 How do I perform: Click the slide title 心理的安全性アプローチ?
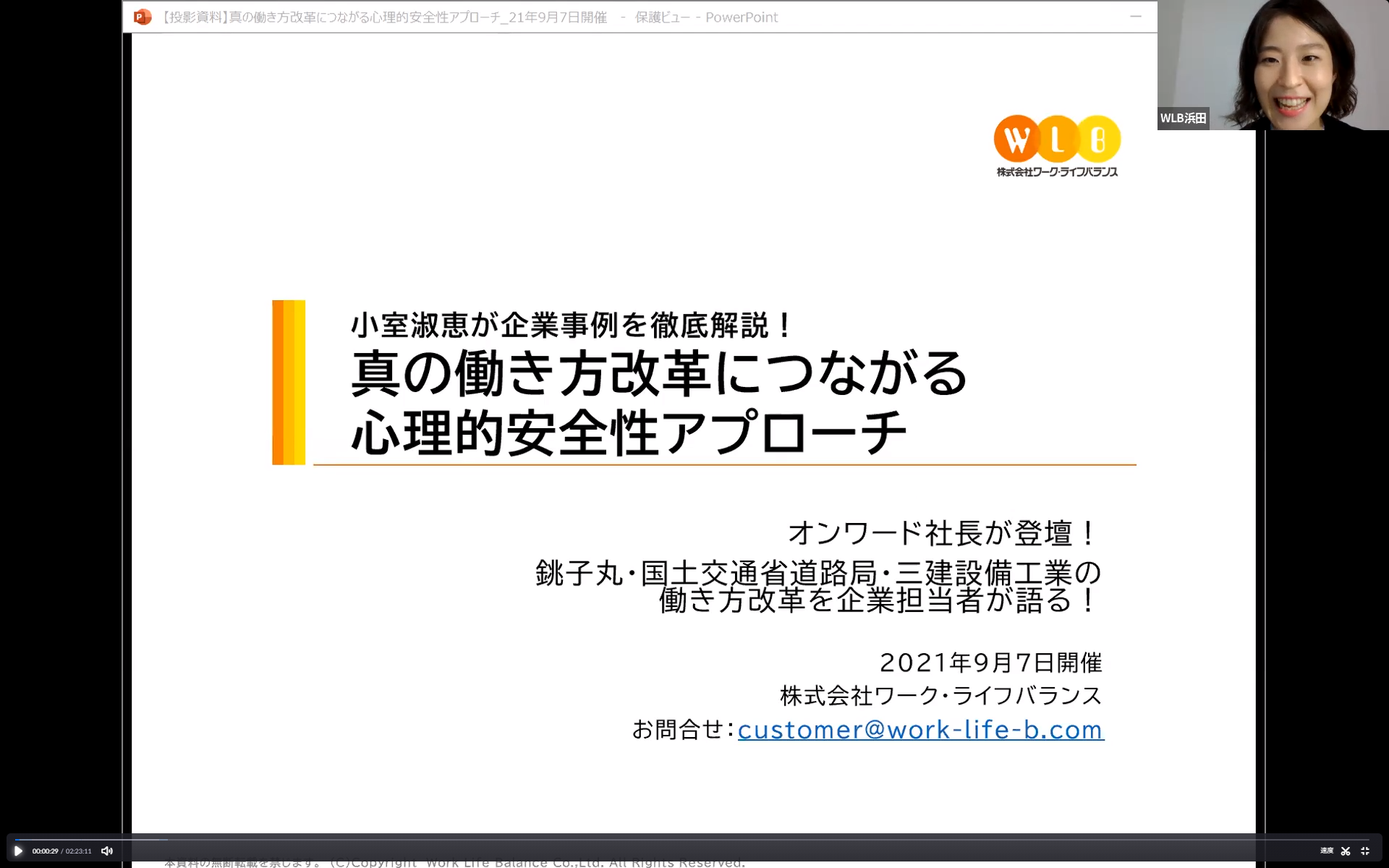(x=629, y=433)
